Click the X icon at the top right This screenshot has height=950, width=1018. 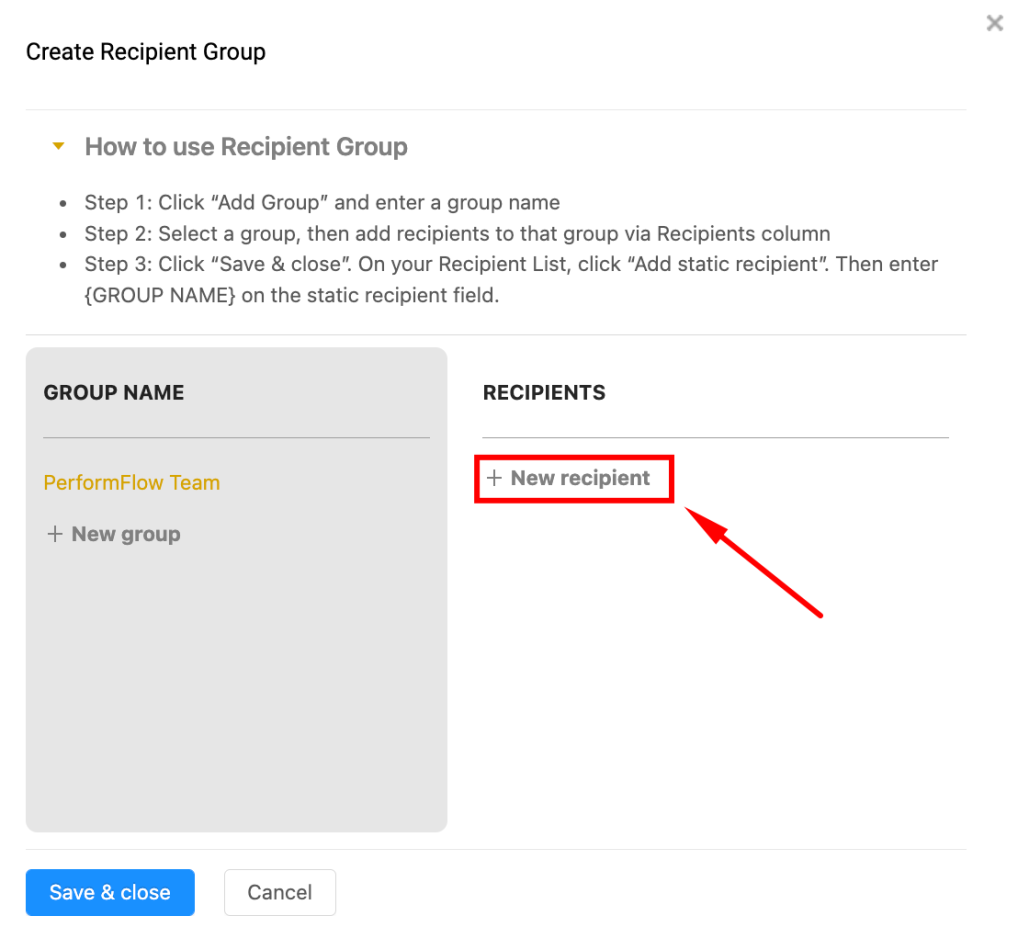pyautogui.click(x=994, y=23)
